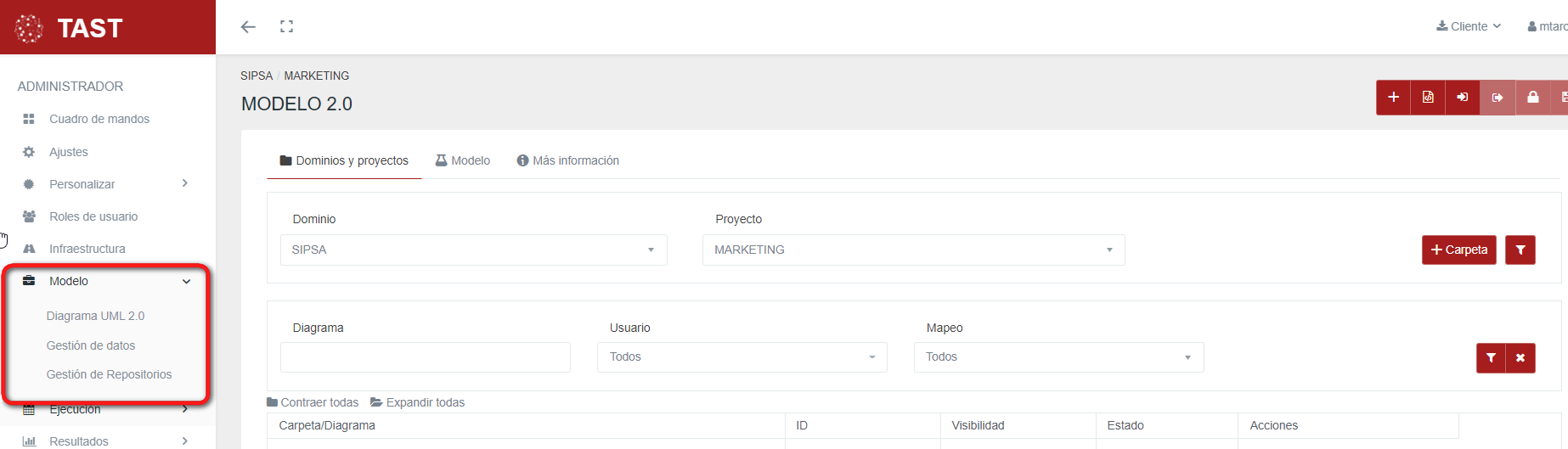This screenshot has height=449, width=1568.
Task: Clear diagram filters with the X button
Action: point(1520,358)
